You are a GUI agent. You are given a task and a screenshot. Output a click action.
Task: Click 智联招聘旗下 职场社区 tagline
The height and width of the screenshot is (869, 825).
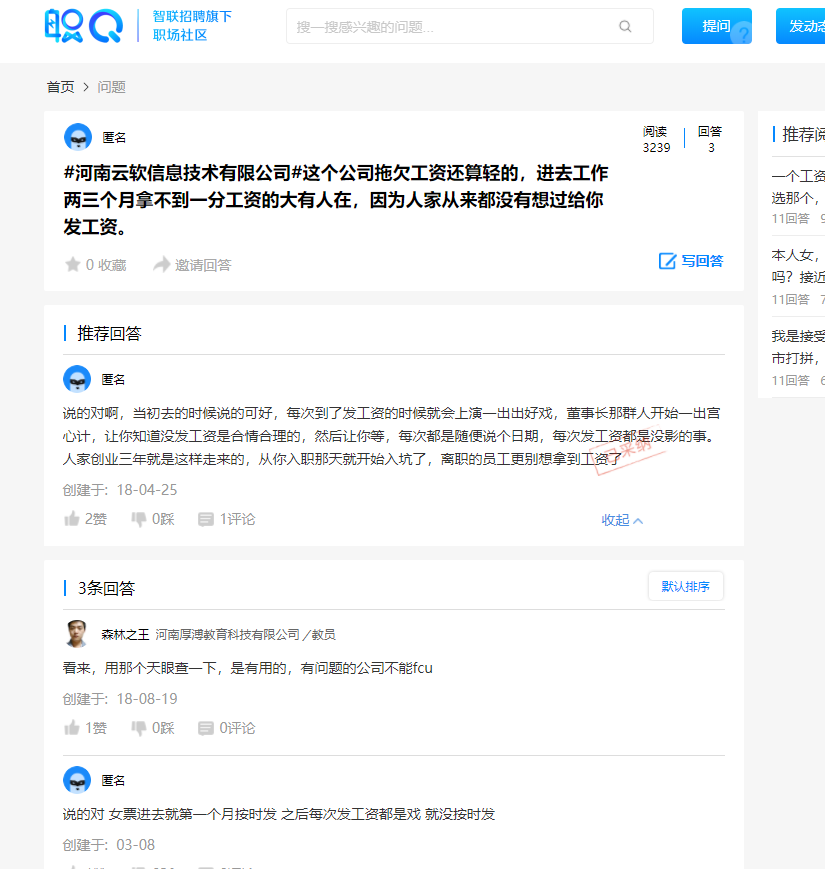click(x=192, y=25)
